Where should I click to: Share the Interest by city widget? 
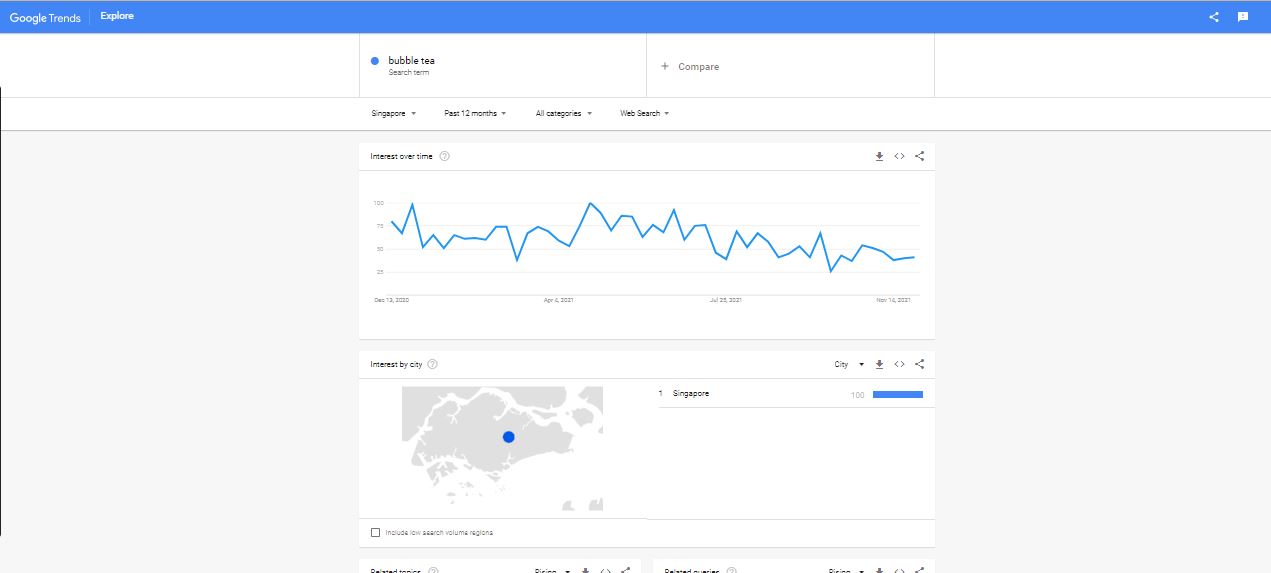point(919,364)
